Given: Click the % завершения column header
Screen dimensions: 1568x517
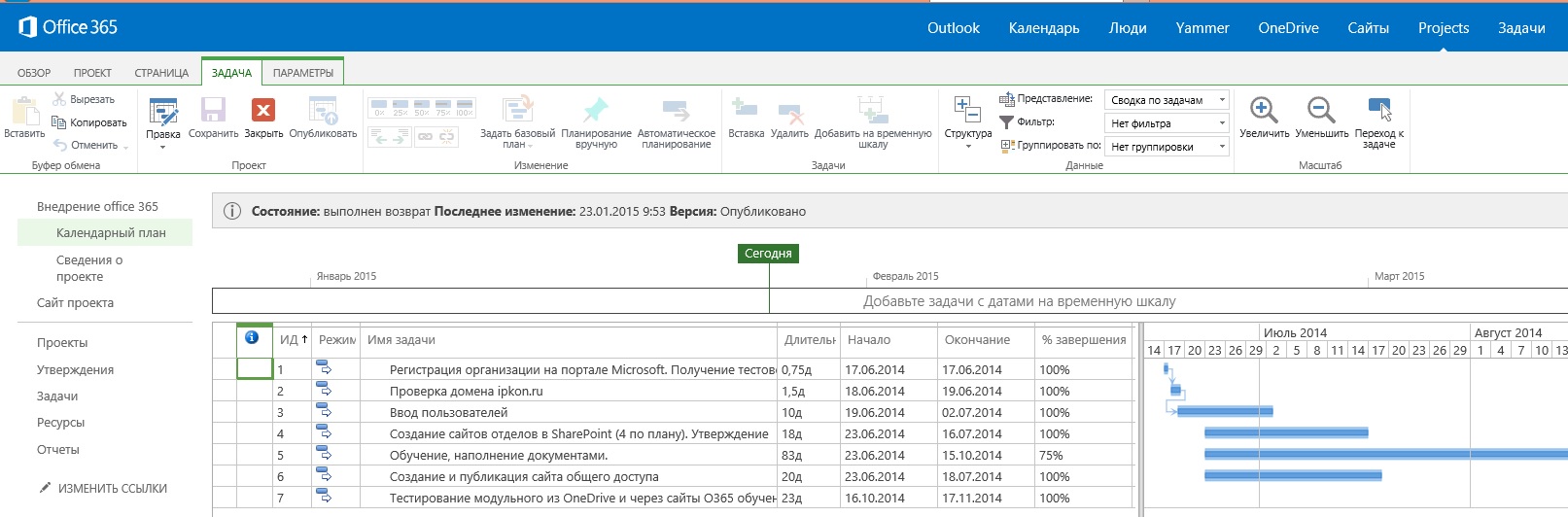Looking at the screenshot, I should click(x=1084, y=339).
